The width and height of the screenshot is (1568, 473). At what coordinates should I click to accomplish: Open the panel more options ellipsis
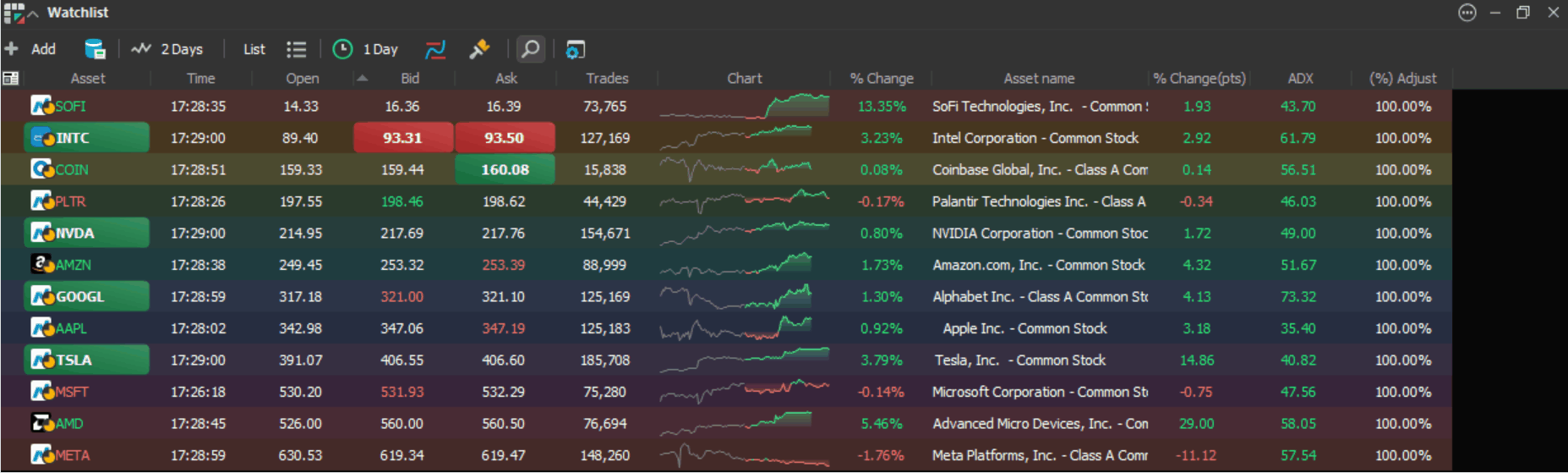(x=1467, y=13)
